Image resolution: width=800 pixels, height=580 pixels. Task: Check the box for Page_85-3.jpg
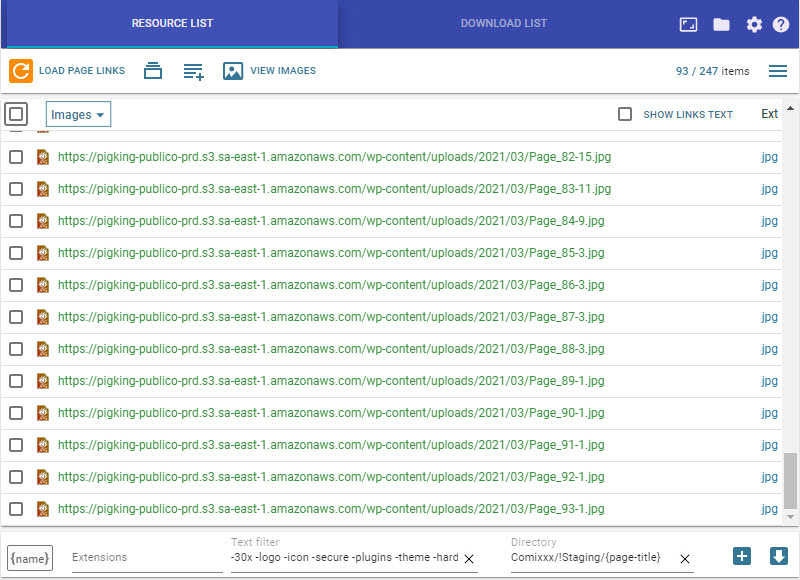tap(16, 253)
